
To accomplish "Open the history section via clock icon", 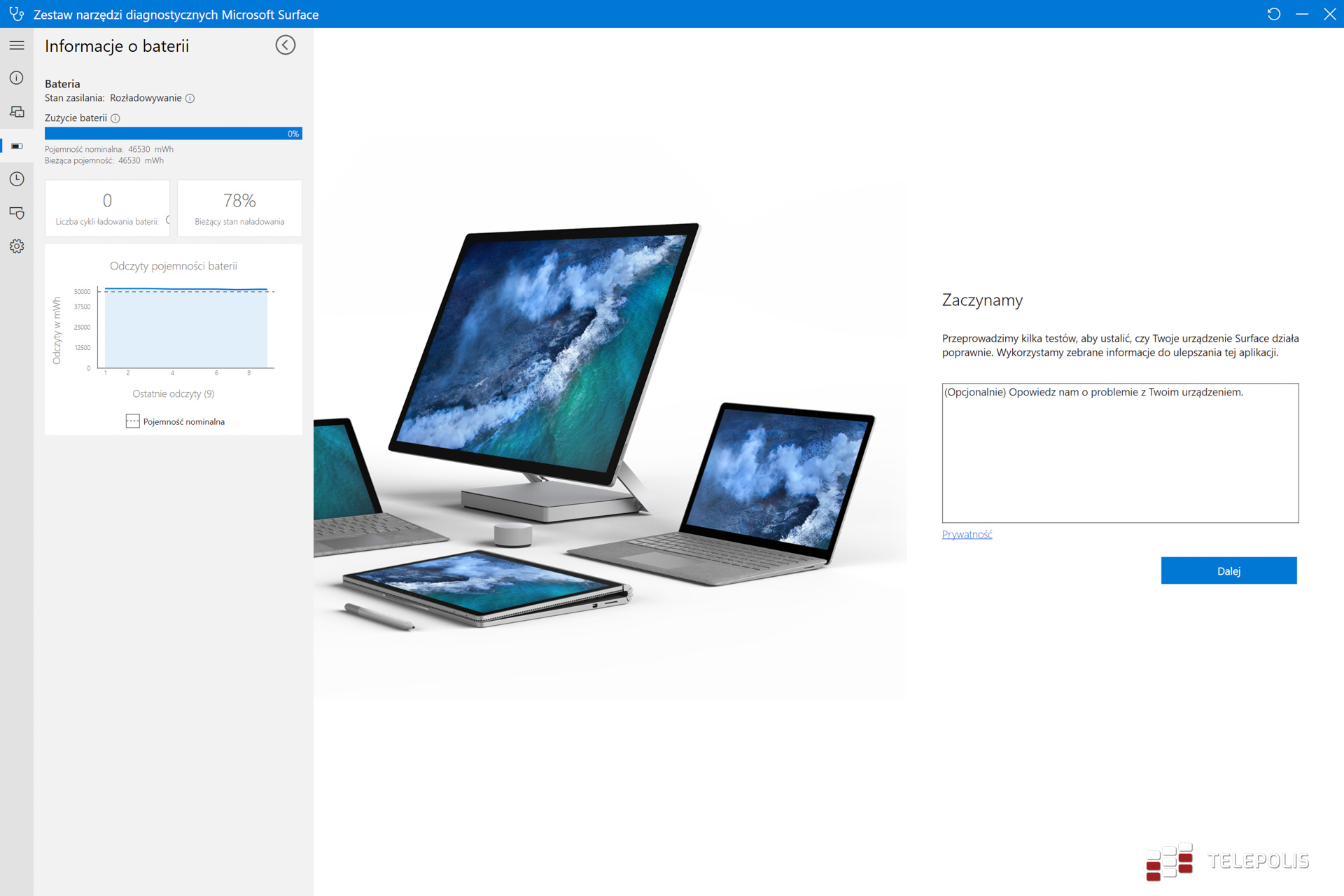I will [16, 179].
